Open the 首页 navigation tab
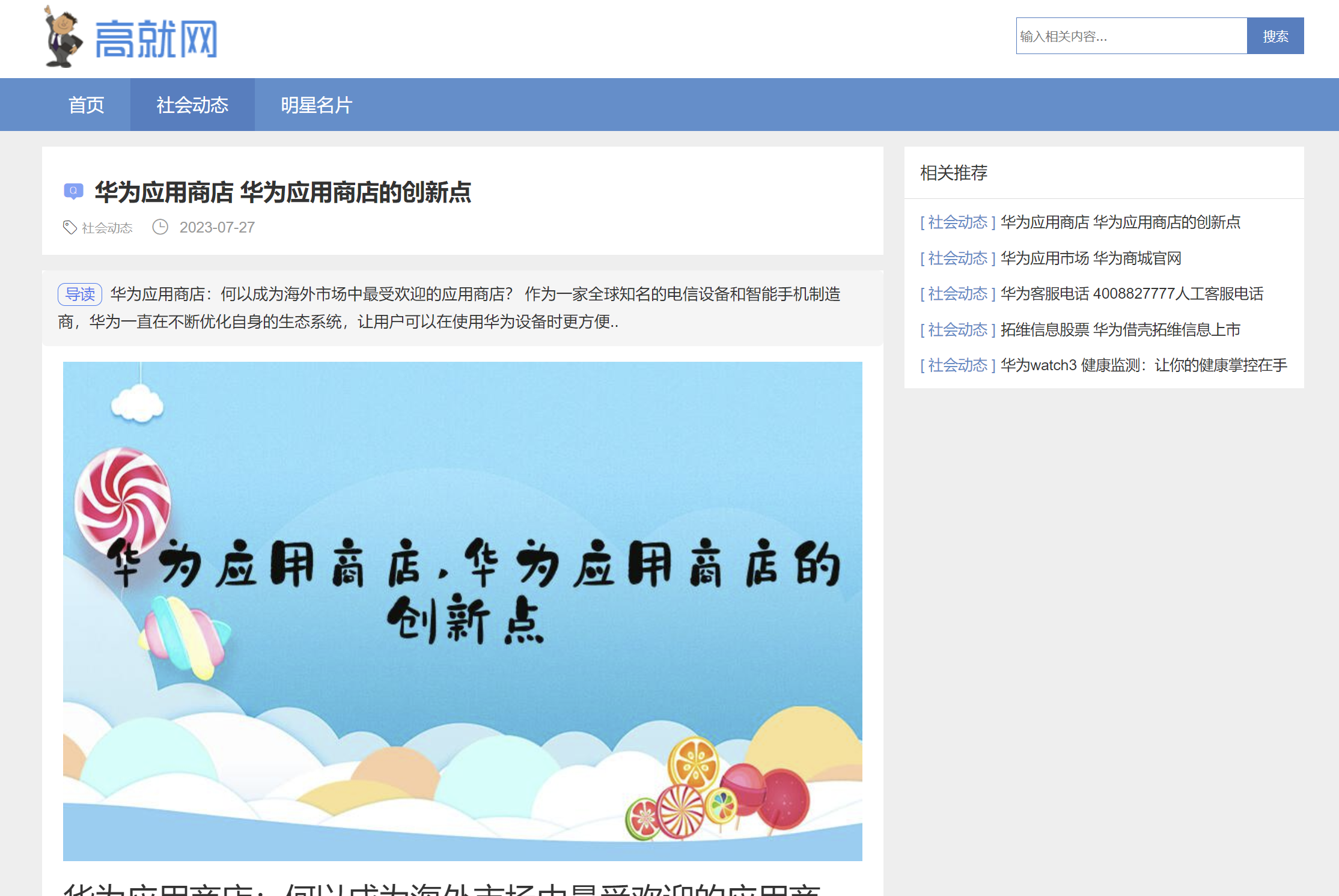The width and height of the screenshot is (1339, 896). 86,105
